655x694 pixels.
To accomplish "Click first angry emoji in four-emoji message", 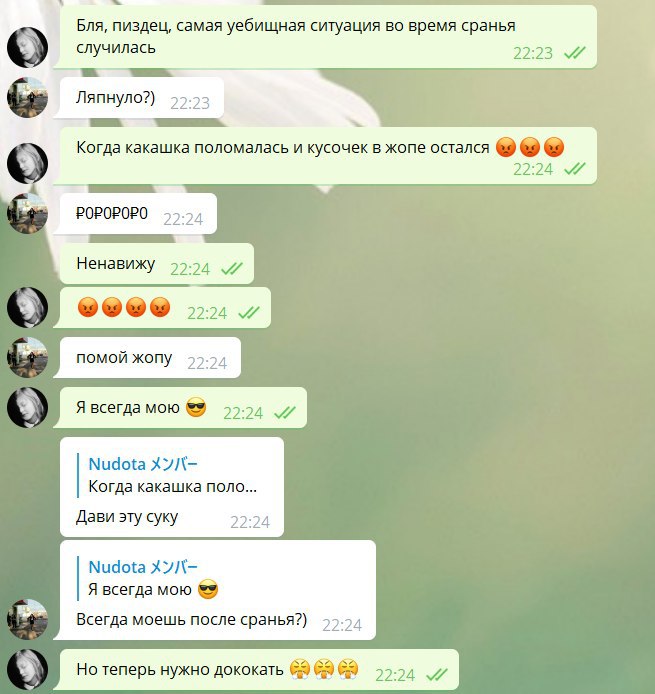I will (88, 307).
